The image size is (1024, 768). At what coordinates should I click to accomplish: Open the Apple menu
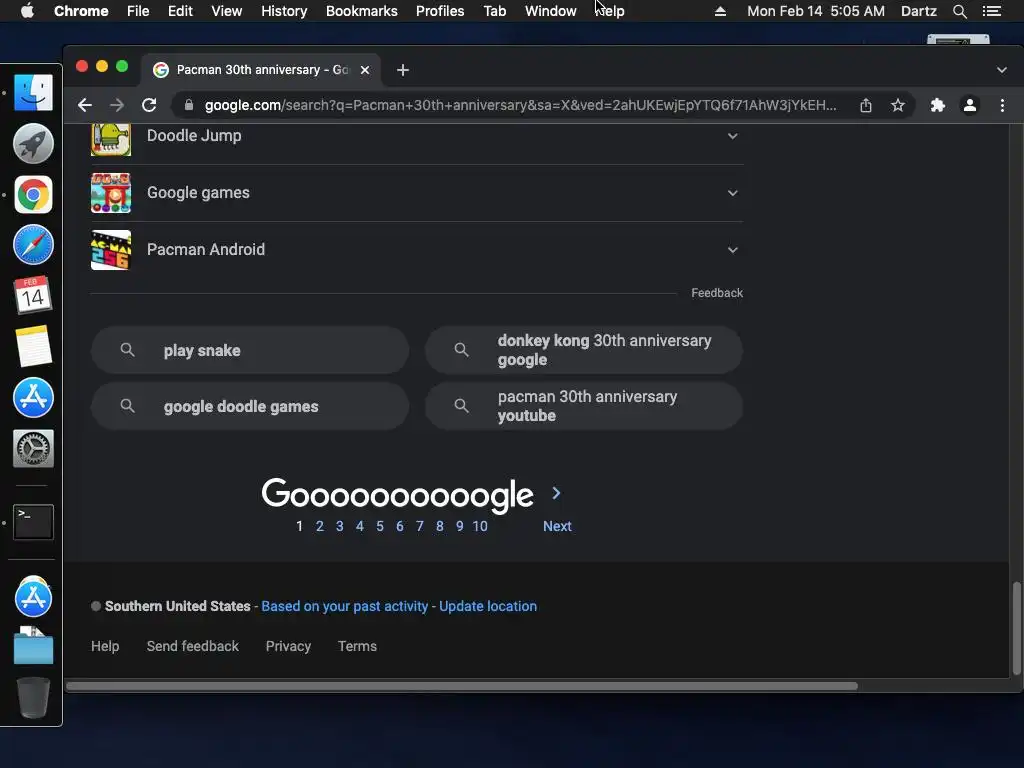pyautogui.click(x=27, y=11)
